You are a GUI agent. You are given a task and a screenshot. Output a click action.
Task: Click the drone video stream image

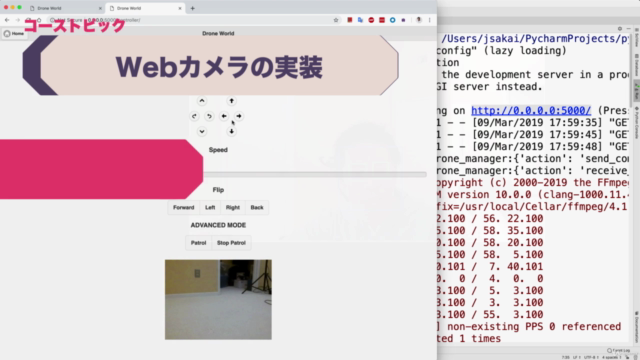click(x=218, y=300)
